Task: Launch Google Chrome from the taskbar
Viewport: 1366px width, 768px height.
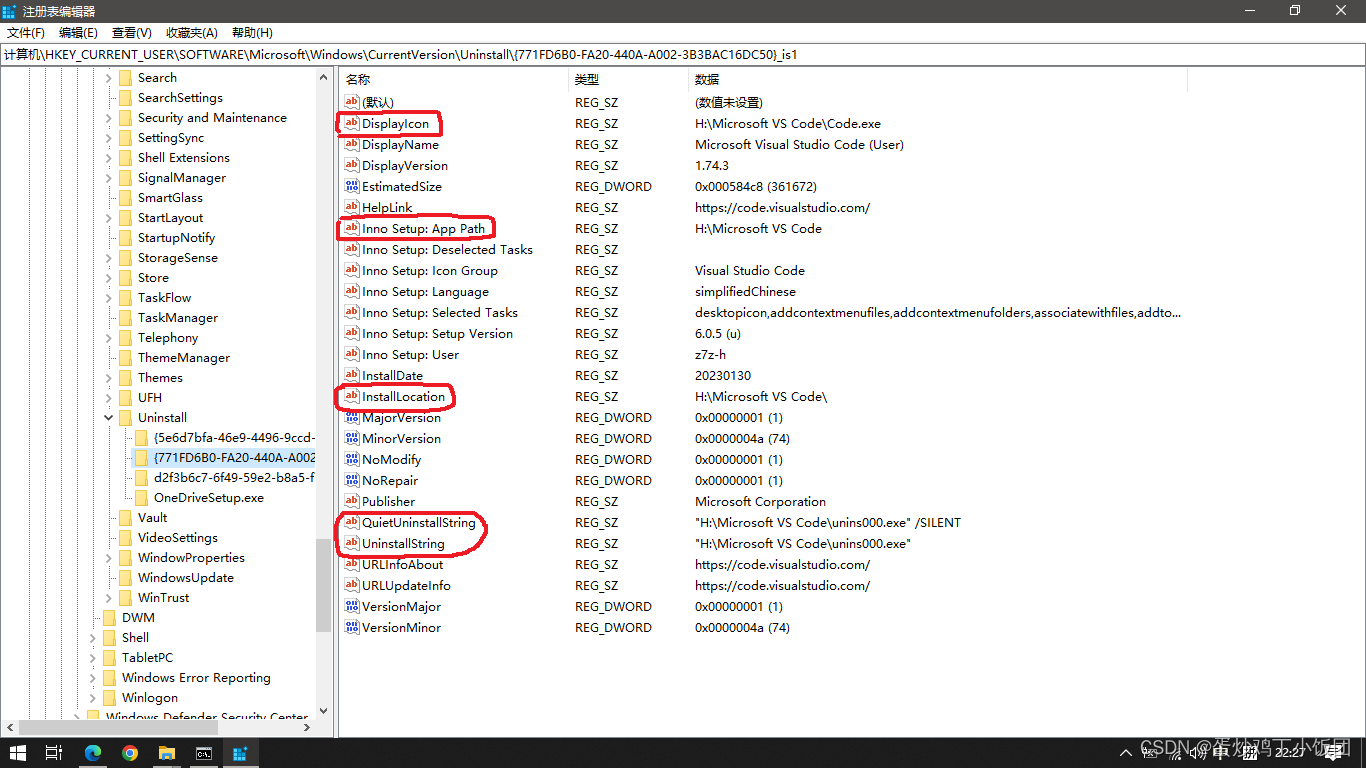Action: 130,752
